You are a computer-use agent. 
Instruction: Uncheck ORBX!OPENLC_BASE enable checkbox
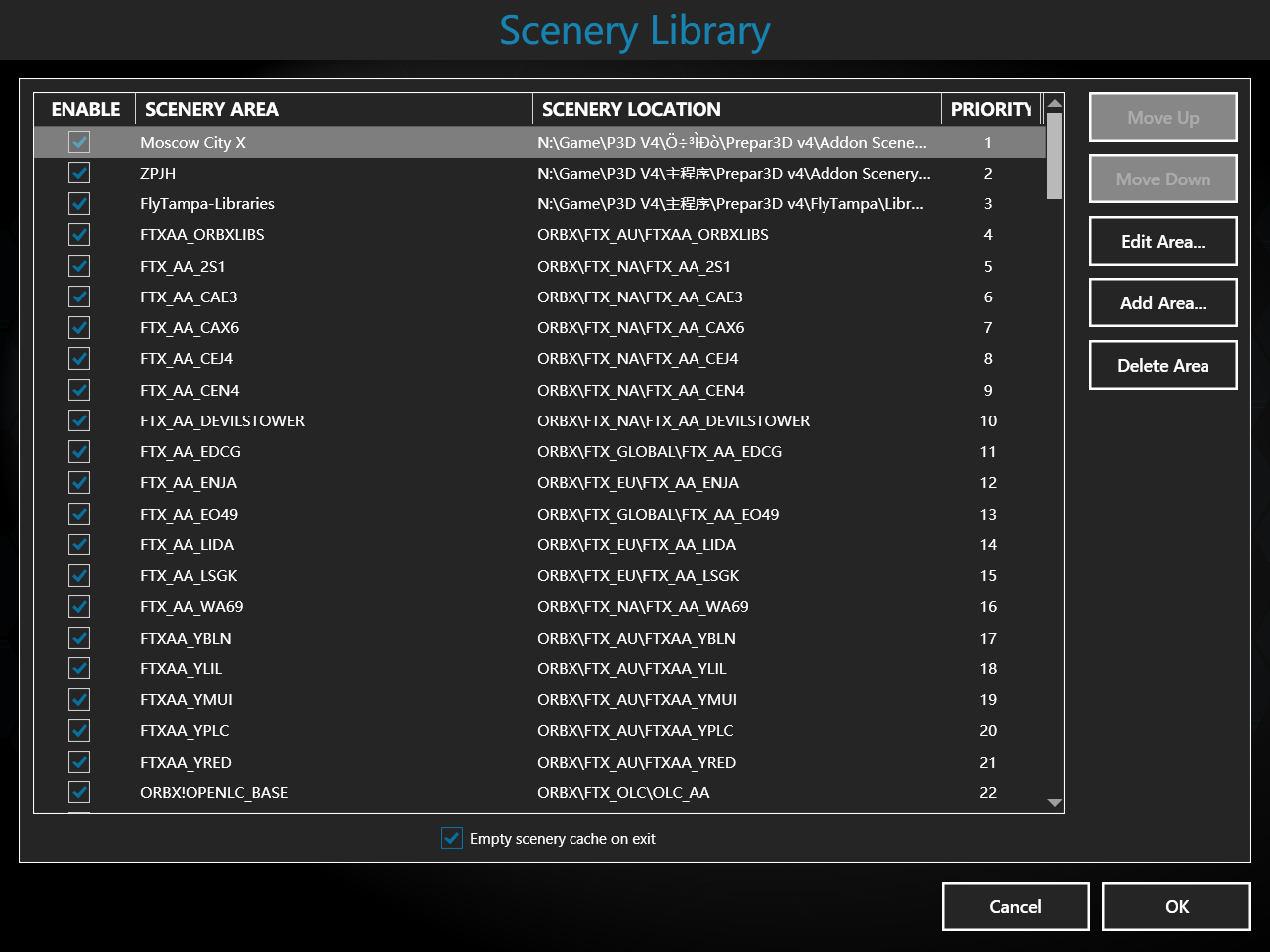coord(79,792)
